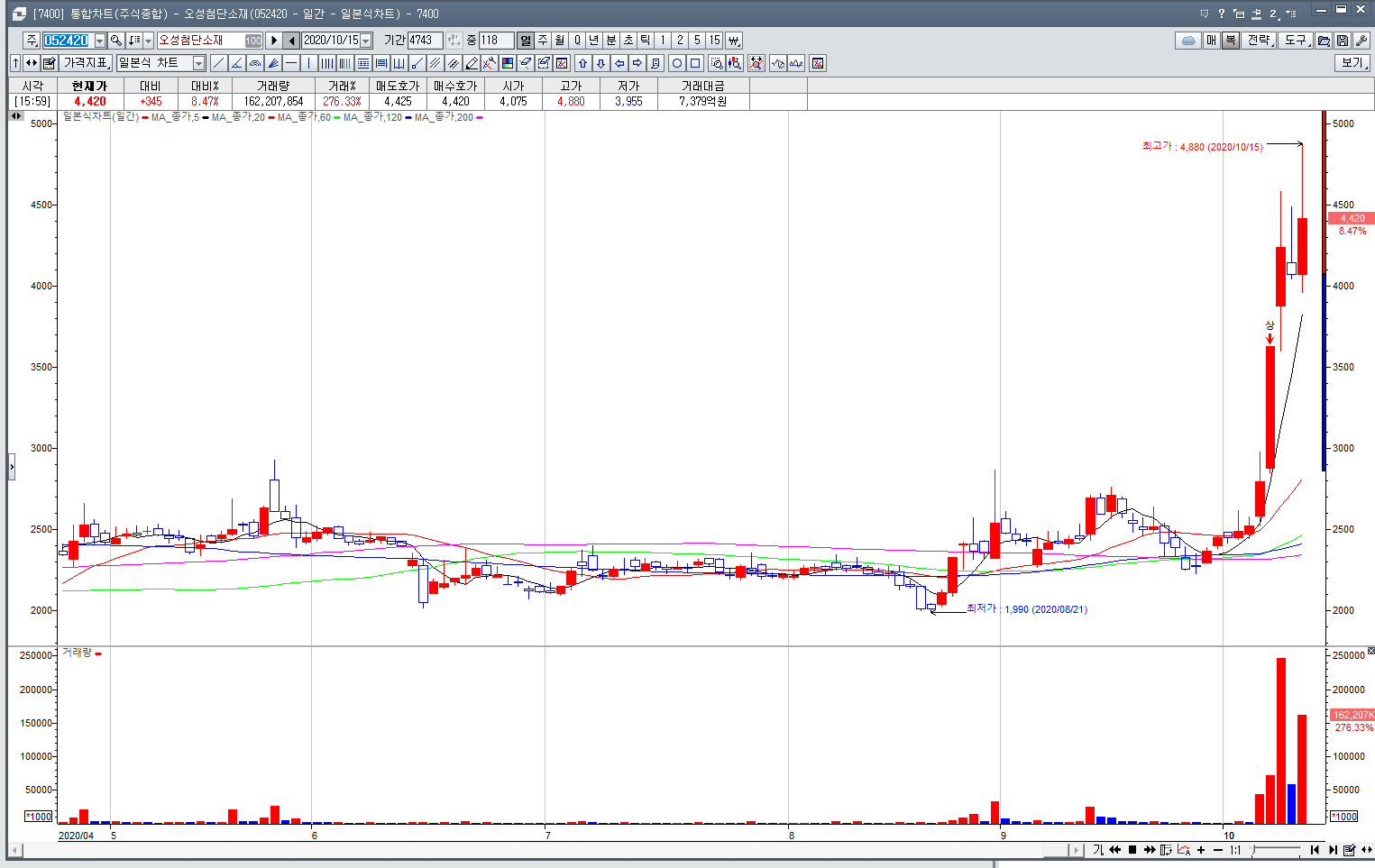
Task: Toggle second period button 초
Action: pos(628,41)
